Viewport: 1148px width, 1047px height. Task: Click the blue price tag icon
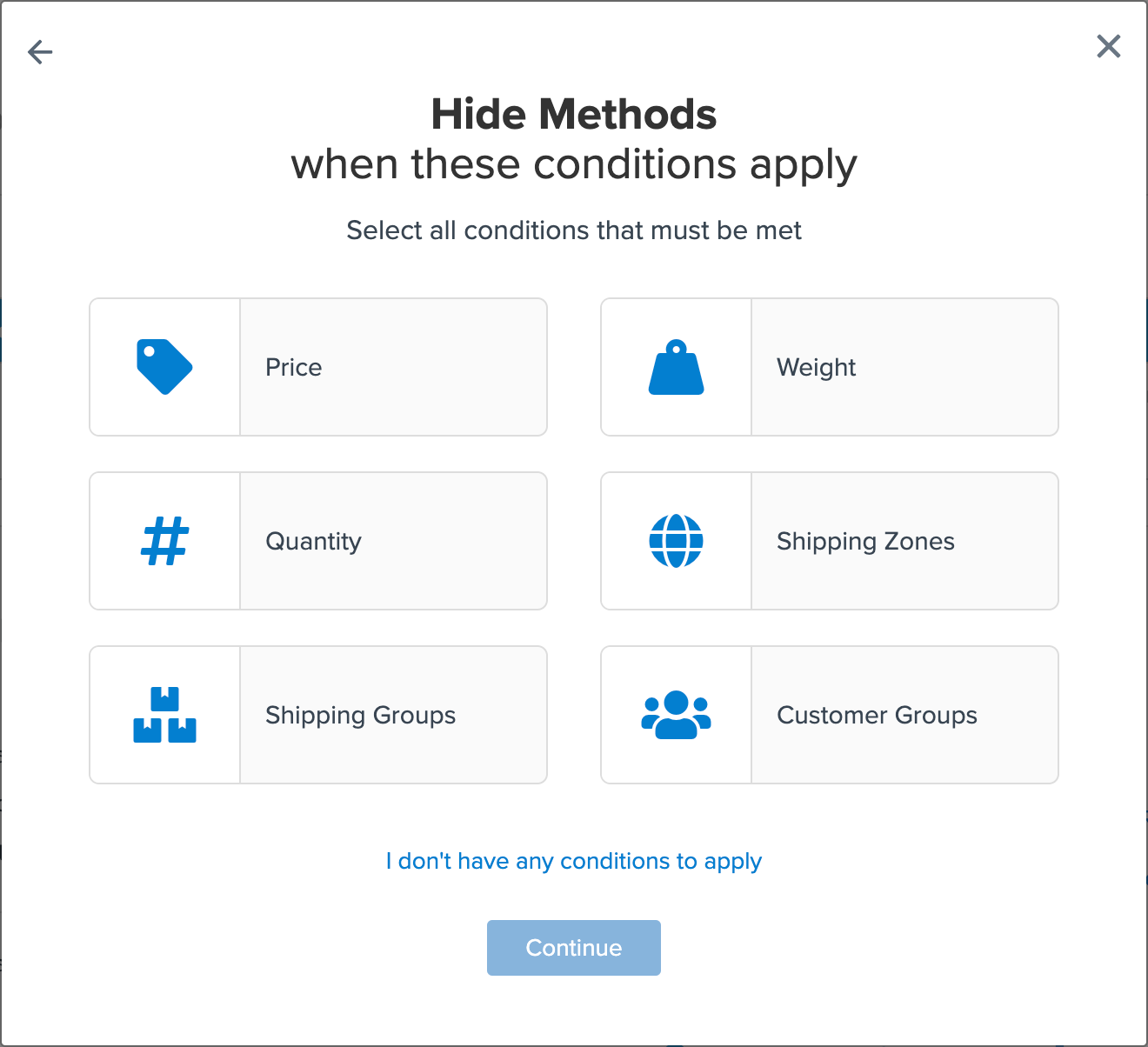164,367
